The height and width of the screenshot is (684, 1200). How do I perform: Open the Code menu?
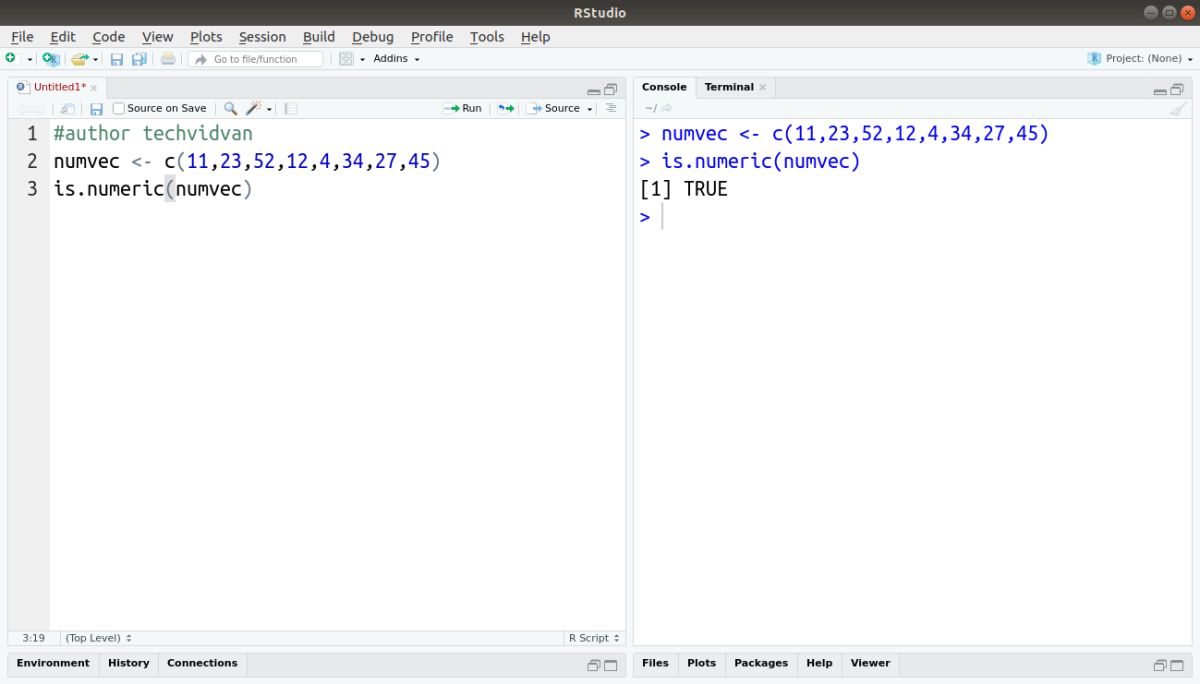coord(108,37)
